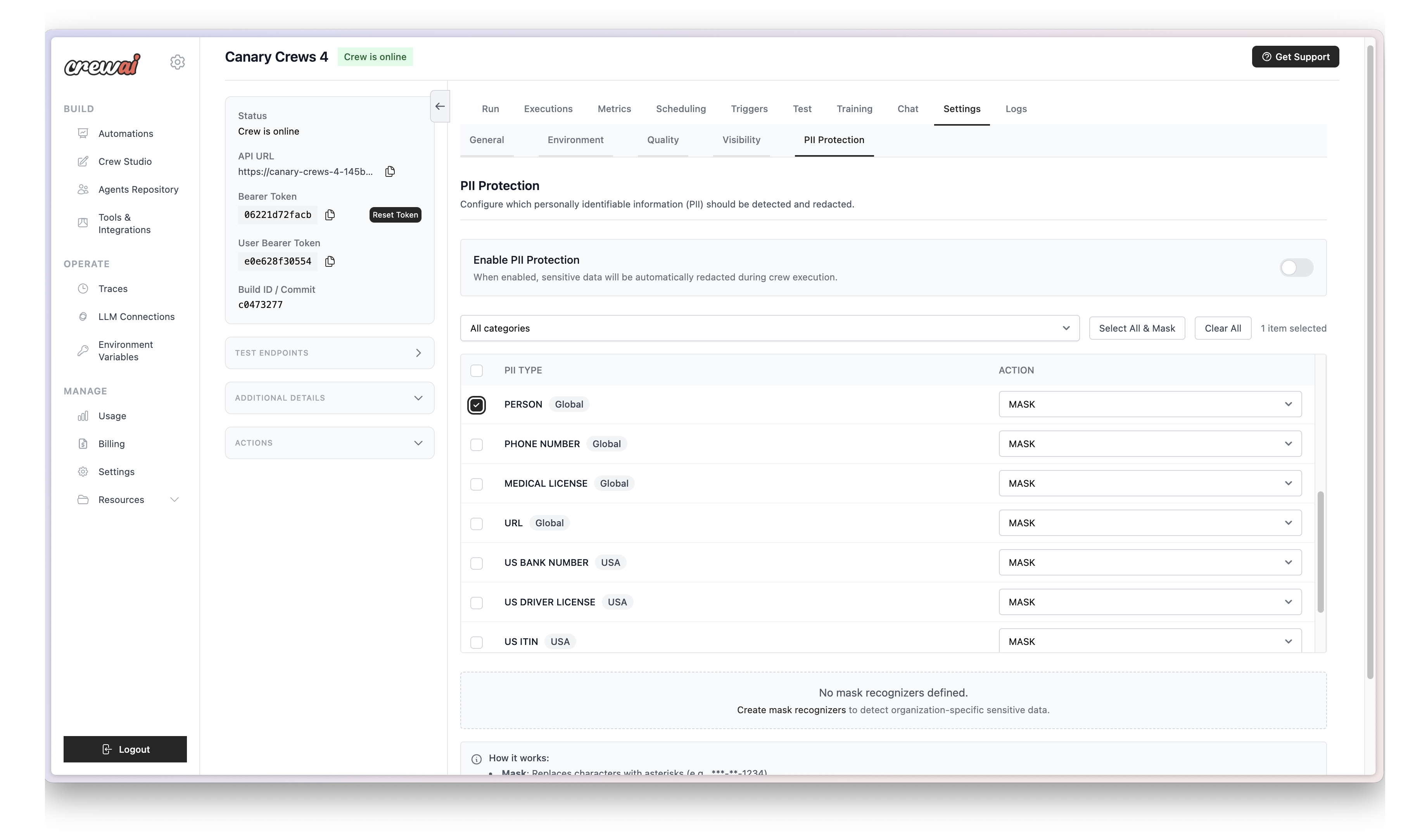Copy the Bearer Token value
This screenshot has height=840, width=1427.
[330, 215]
